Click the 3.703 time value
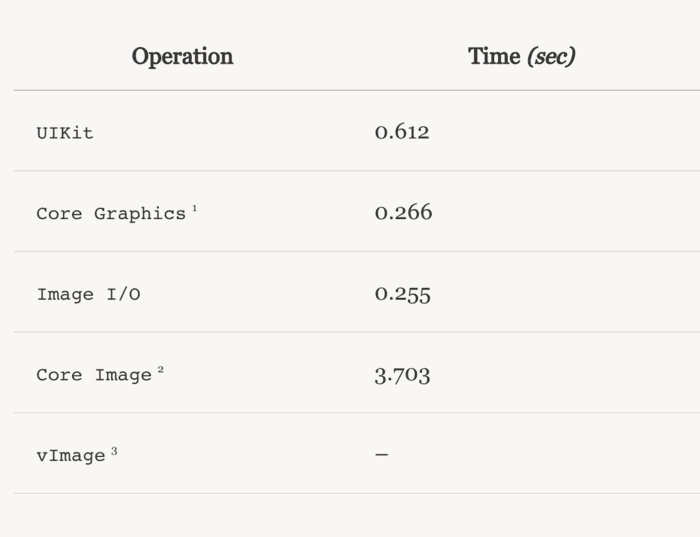This screenshot has height=537, width=700. click(402, 375)
